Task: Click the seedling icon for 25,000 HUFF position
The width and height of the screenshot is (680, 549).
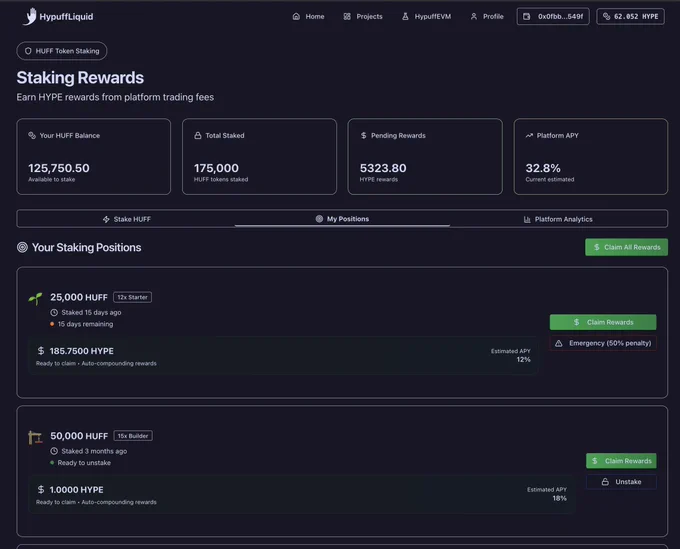Action: click(35, 298)
